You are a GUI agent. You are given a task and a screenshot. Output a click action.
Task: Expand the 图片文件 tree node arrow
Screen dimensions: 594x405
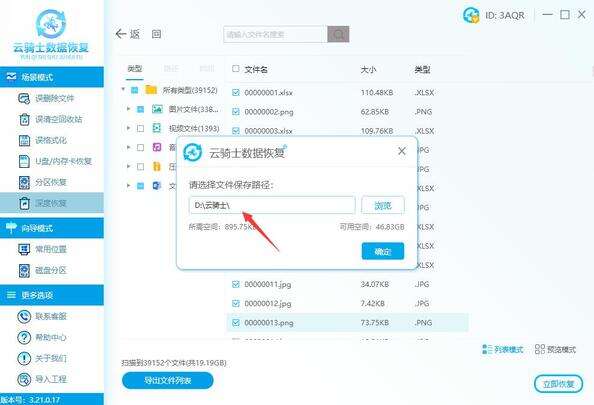[128, 109]
